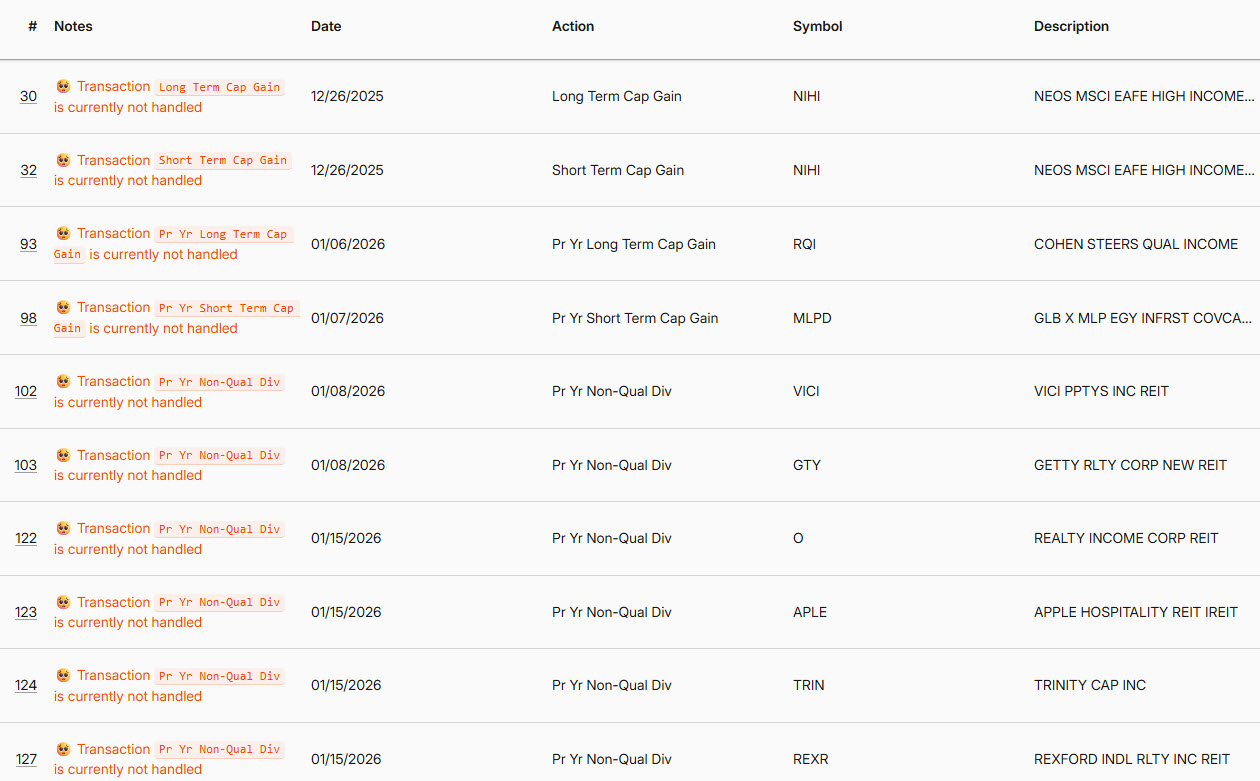Click the warning emoji in row 123
The height and width of the screenshot is (781, 1260).
pyautogui.click(x=63, y=602)
